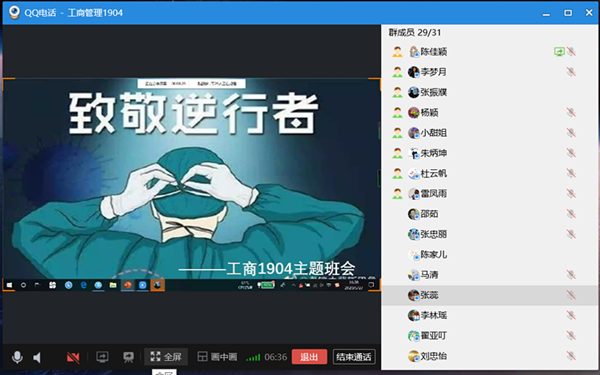Screen dimensions: 600x375
Task: Select member 雷凤雨 in the list
Action: (490, 194)
